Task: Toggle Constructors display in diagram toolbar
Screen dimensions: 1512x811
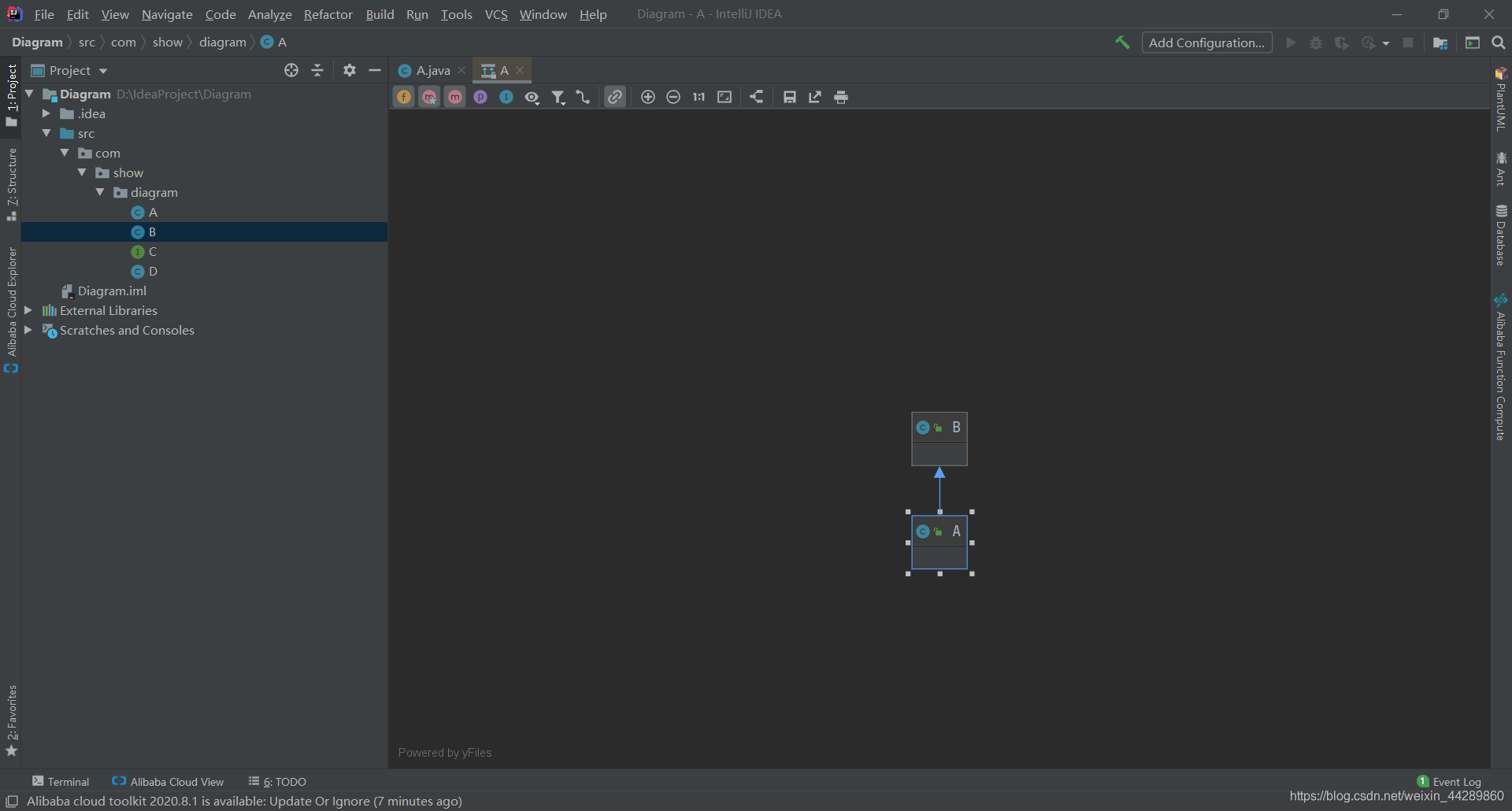Action: tap(429, 97)
